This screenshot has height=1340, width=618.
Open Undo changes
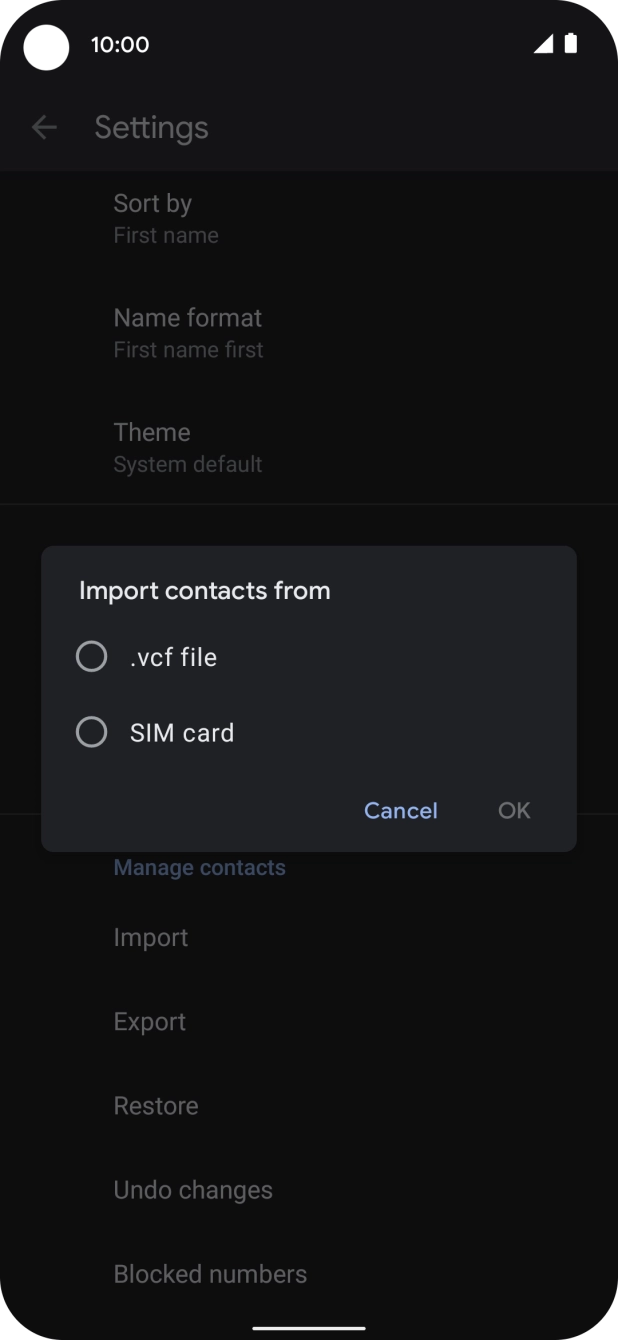[193, 1189]
